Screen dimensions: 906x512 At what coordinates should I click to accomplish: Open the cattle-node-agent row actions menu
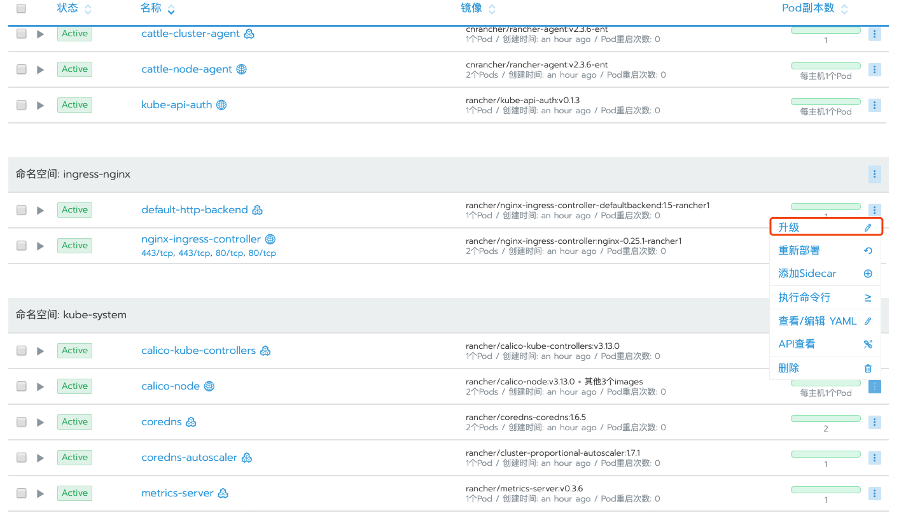[x=874, y=69]
